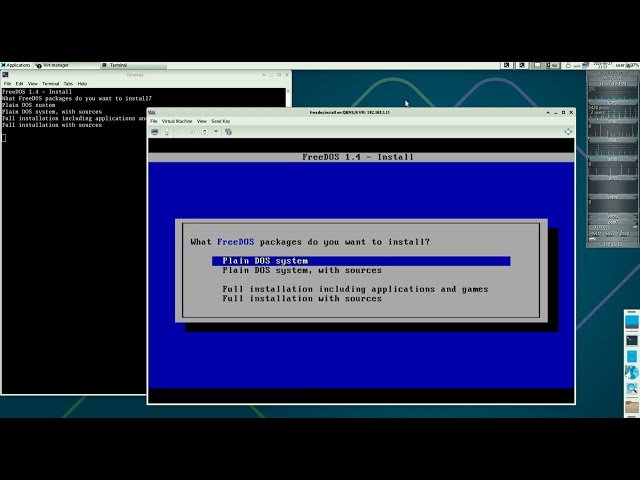This screenshot has height=480, width=640.
Task: Switch to Virt-manager taskbar button
Action: tap(67, 65)
